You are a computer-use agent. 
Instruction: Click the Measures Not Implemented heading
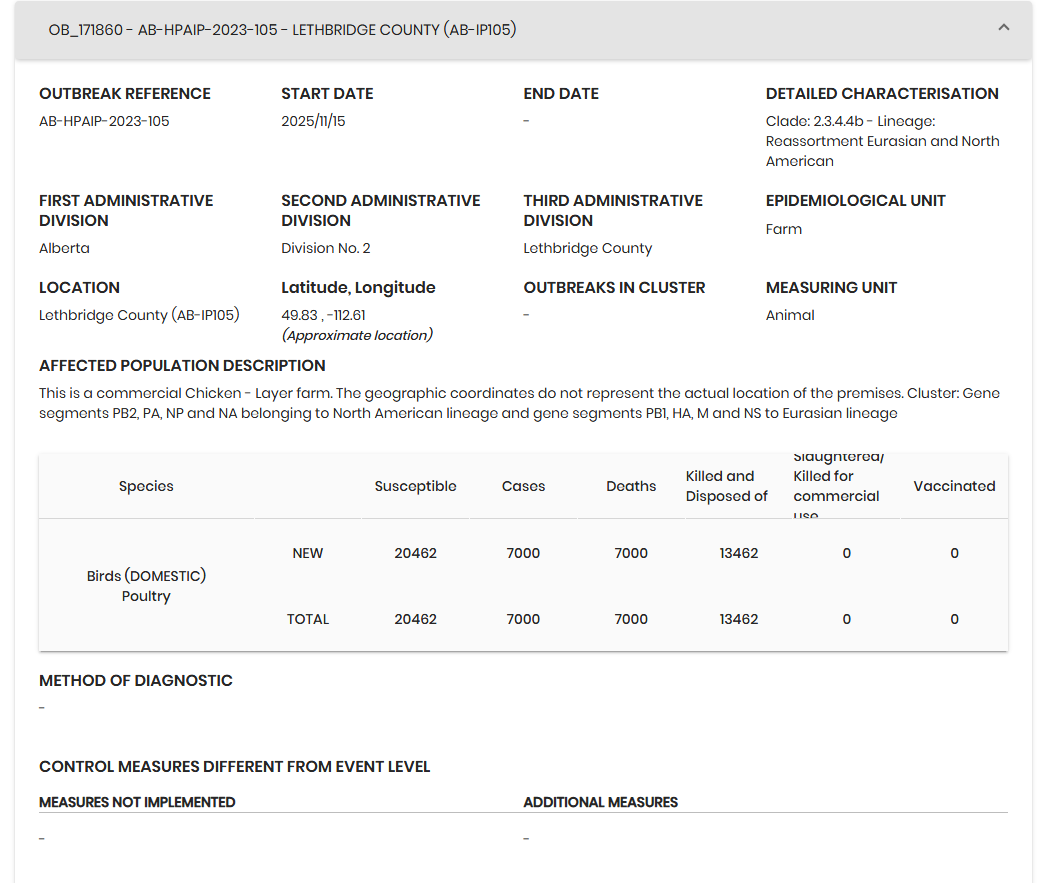(137, 802)
